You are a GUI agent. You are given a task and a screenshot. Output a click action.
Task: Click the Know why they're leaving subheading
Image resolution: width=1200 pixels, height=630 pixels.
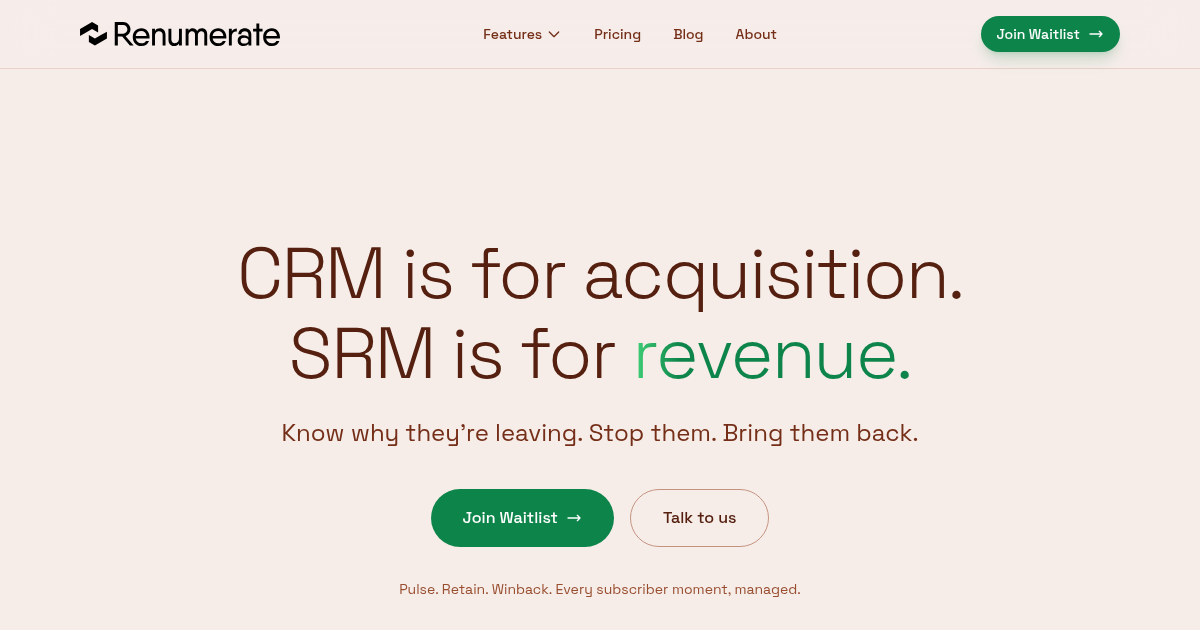[600, 433]
